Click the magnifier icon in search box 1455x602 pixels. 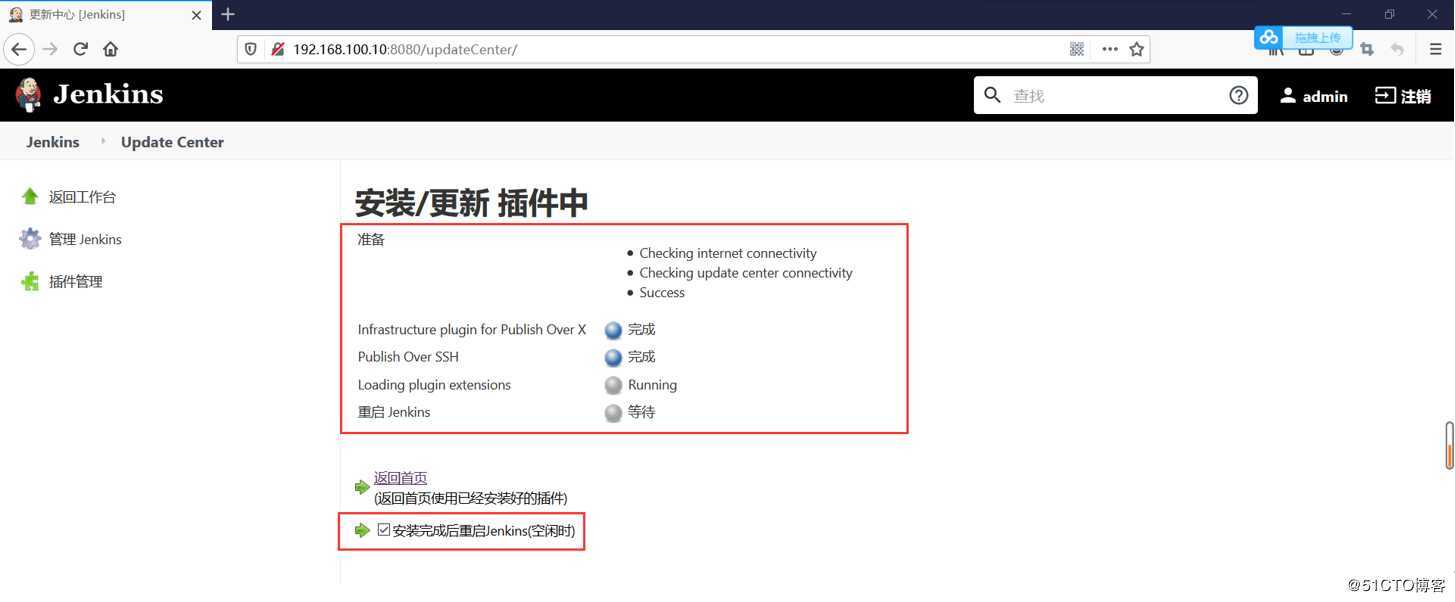pos(992,95)
